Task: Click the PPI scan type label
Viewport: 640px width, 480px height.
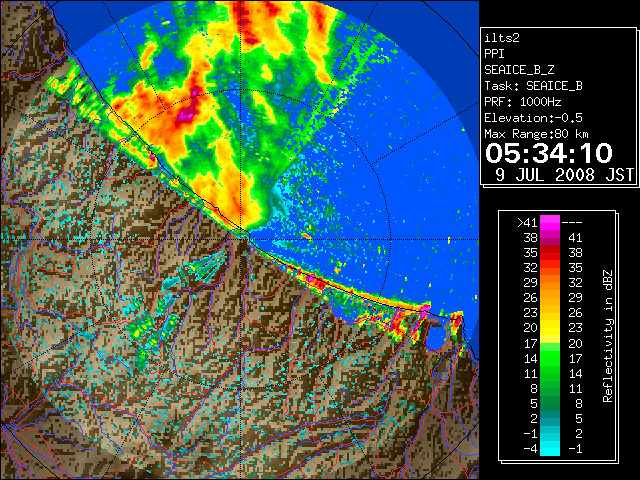Action: (x=494, y=54)
